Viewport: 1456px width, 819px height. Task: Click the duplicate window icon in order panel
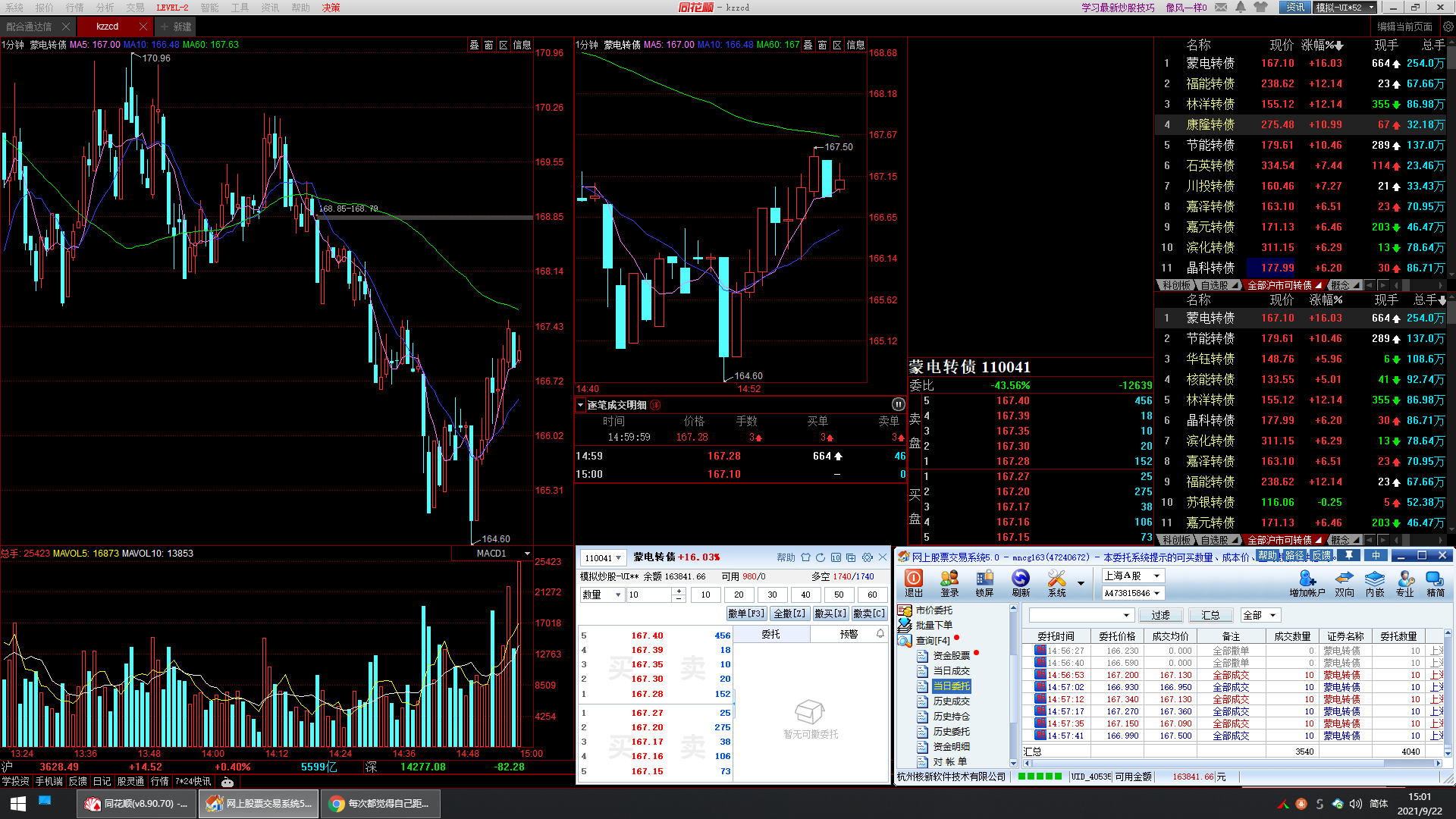click(851, 557)
